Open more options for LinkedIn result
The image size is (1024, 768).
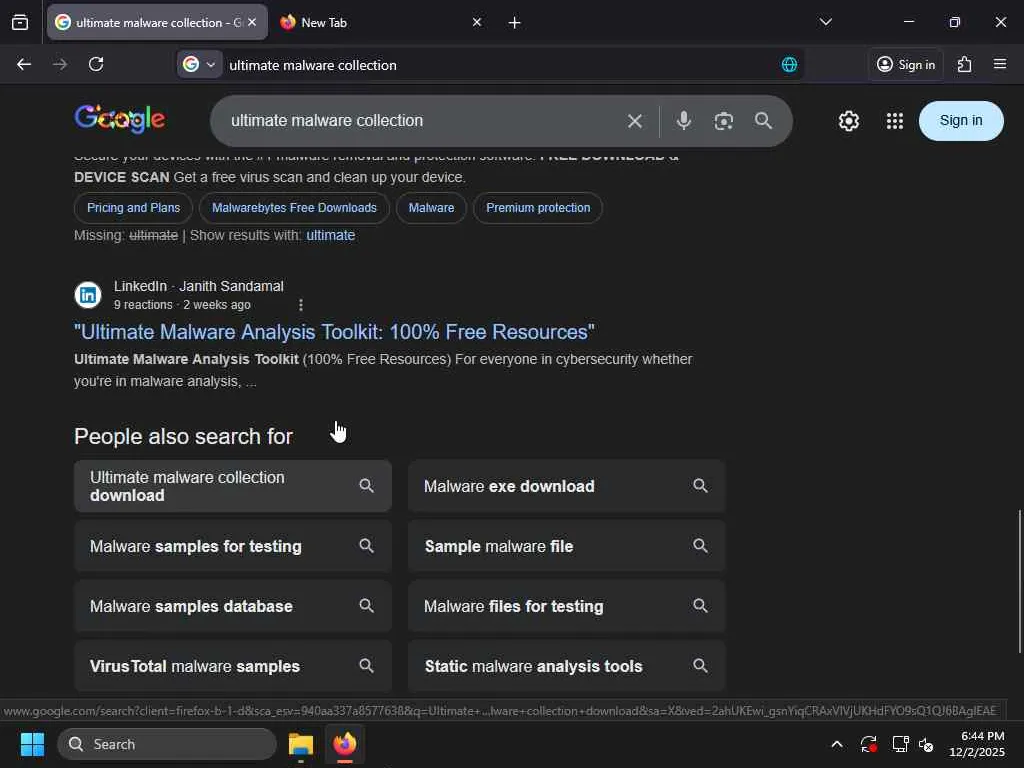[300, 305]
